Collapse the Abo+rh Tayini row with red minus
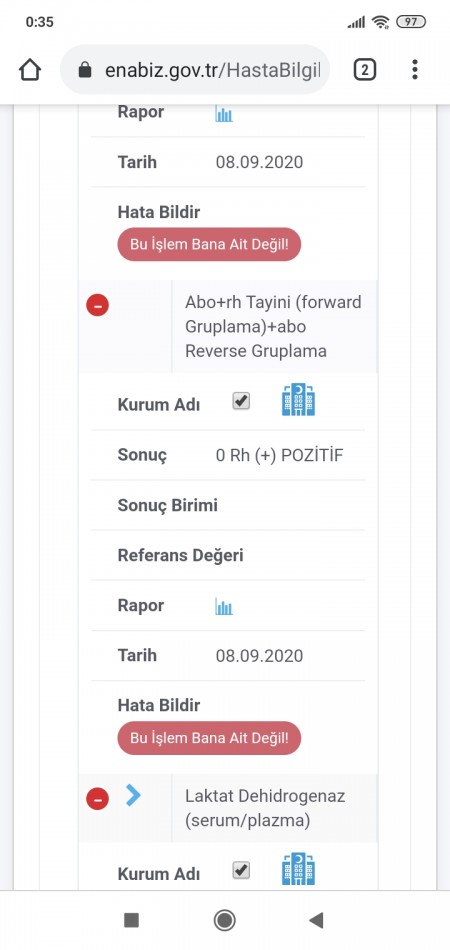The height and width of the screenshot is (950, 450). 98,305
